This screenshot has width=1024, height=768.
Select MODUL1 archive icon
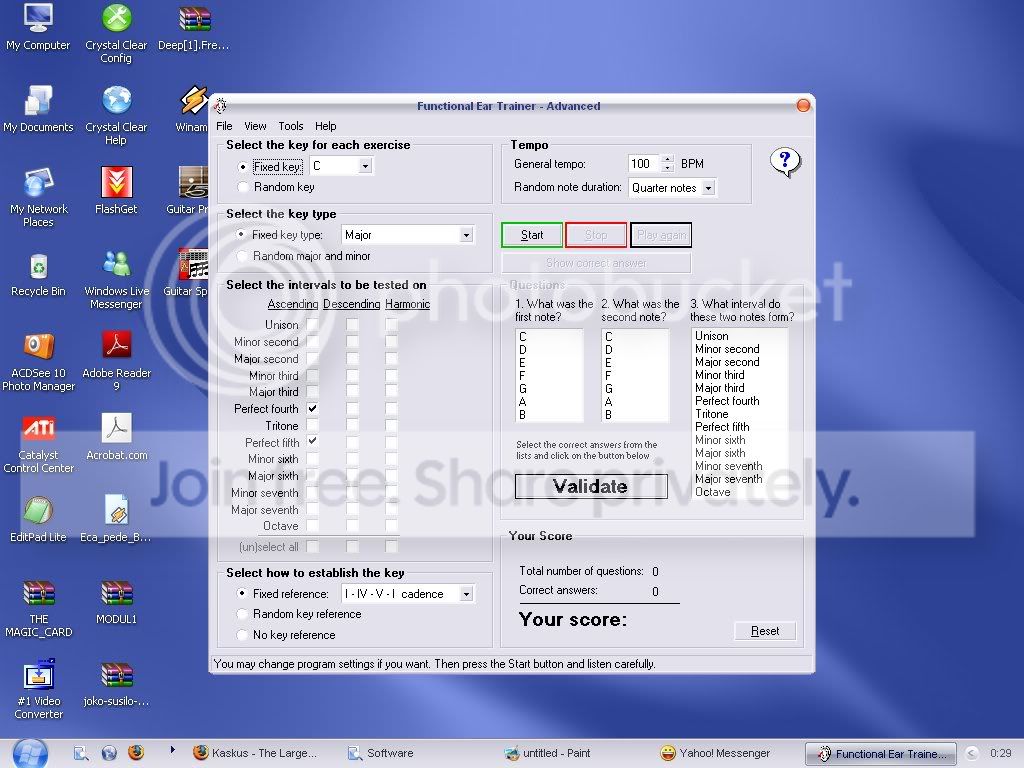point(116,602)
